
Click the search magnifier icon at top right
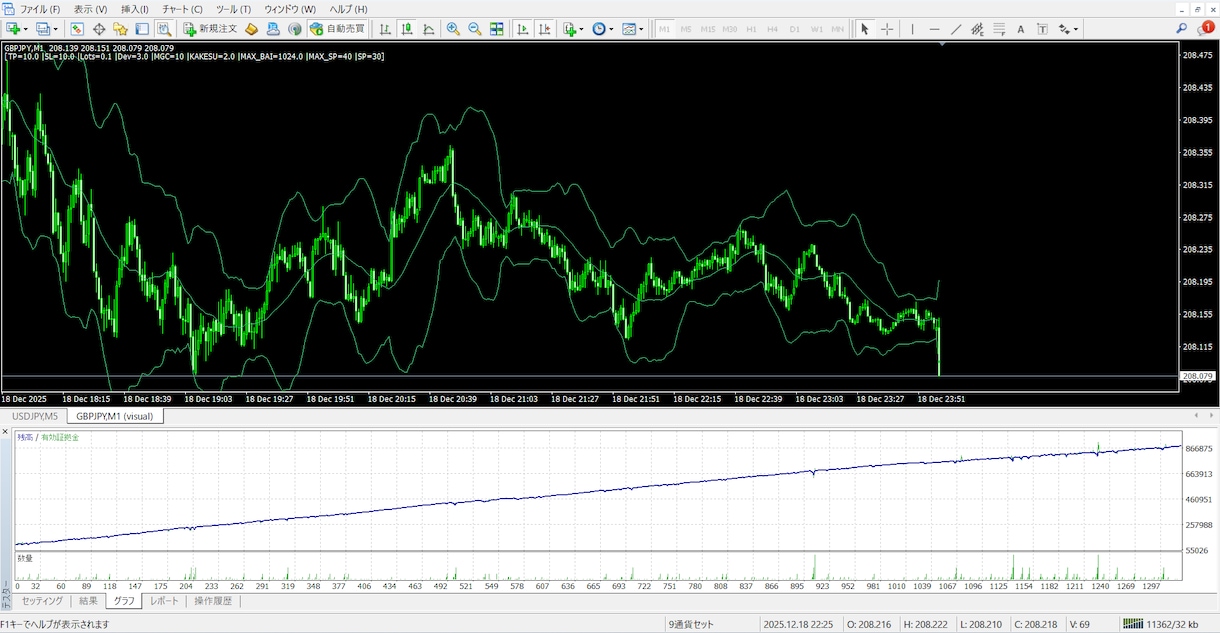pos(1181,29)
